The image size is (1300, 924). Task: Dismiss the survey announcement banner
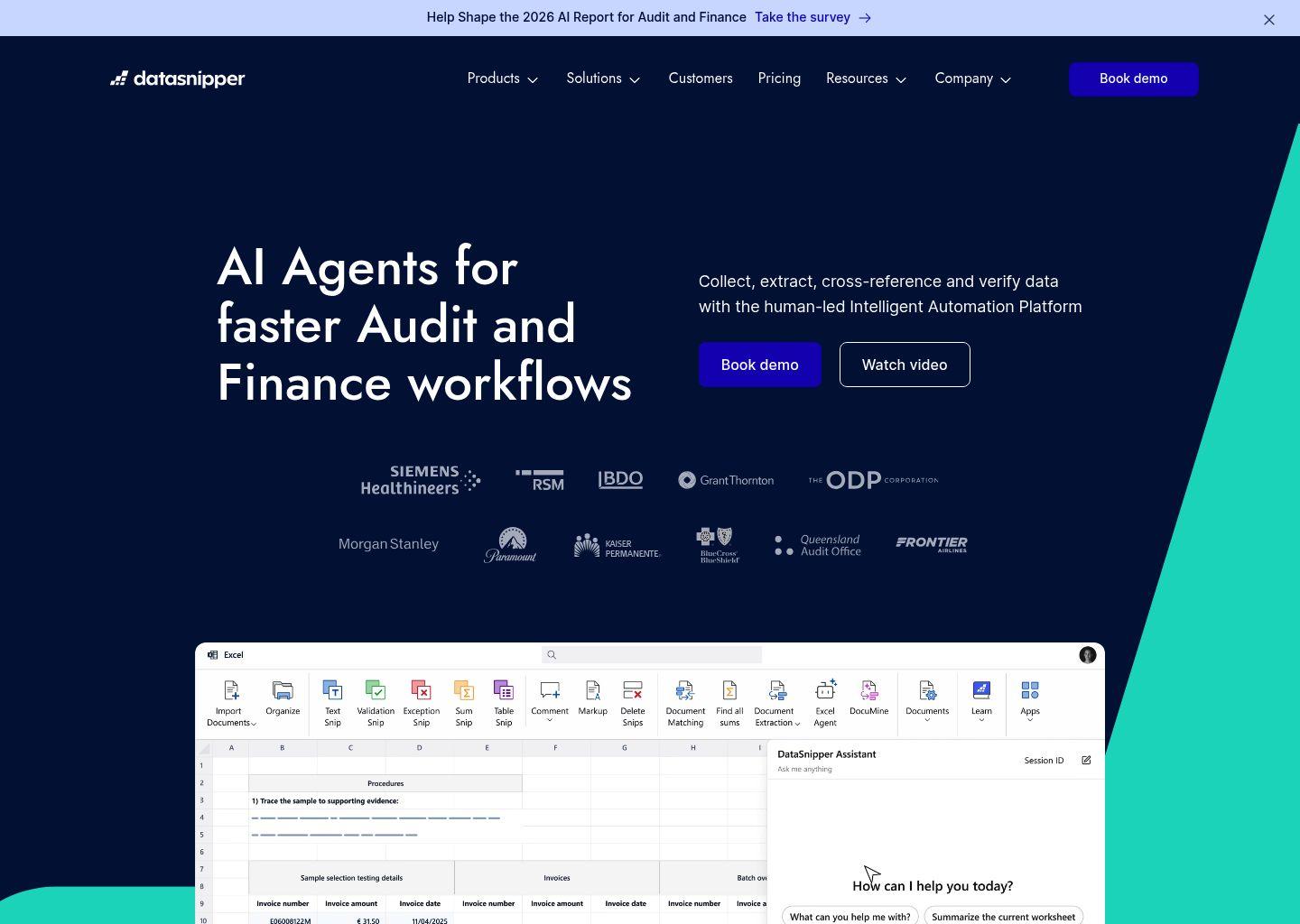tap(1269, 20)
